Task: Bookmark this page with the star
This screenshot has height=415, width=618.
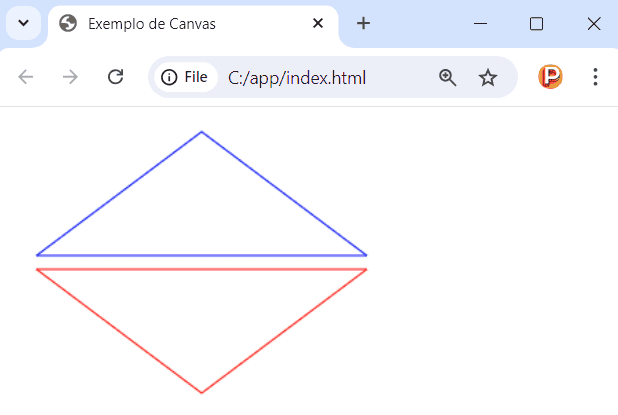Action: pyautogui.click(x=488, y=77)
